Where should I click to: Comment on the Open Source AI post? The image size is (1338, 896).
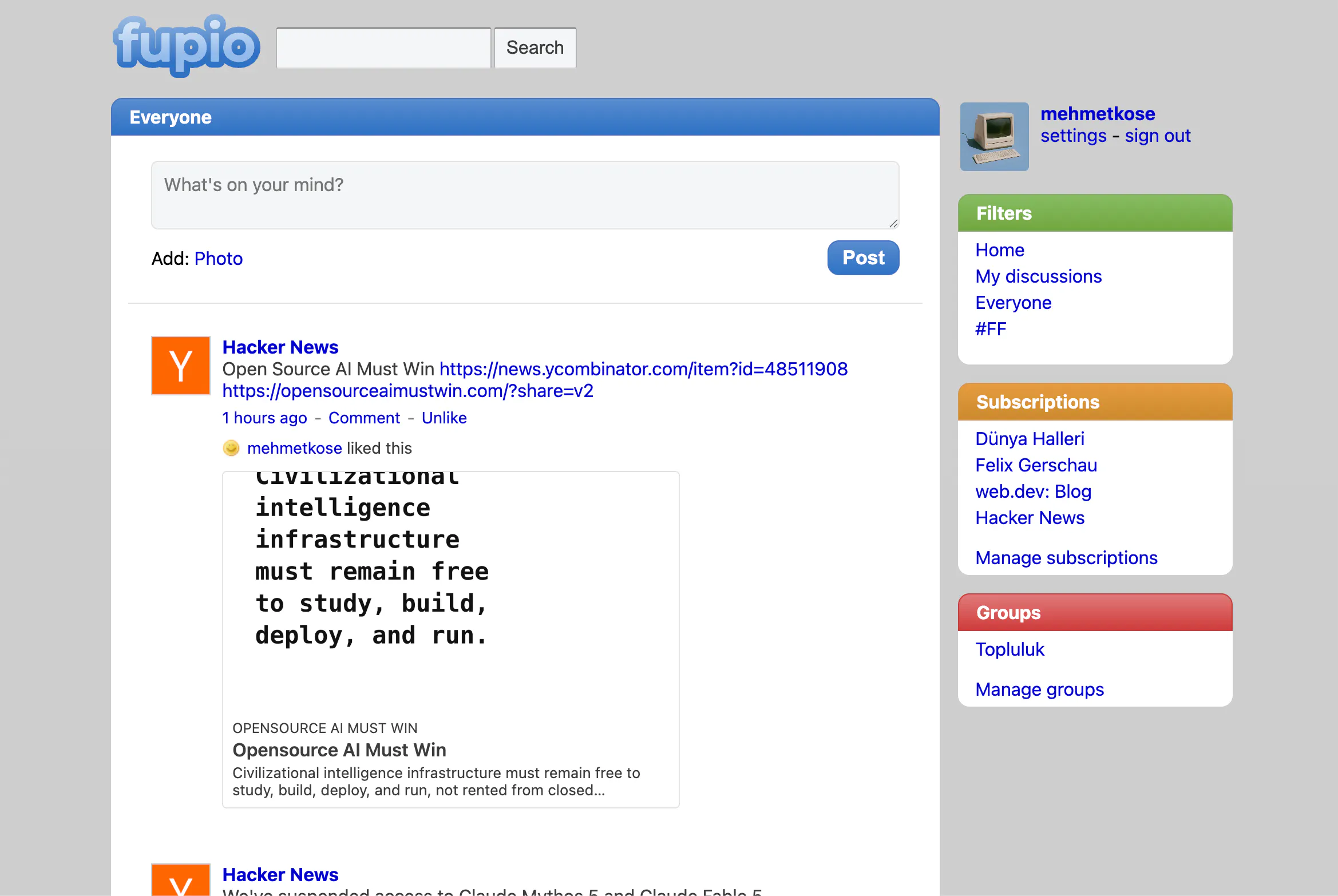click(365, 418)
